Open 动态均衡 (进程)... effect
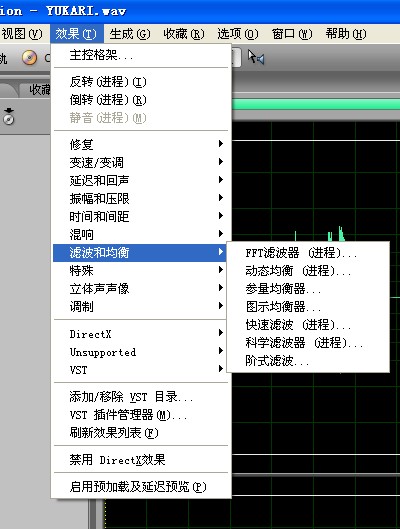Viewport: 400px width, 529px height. tap(308, 271)
